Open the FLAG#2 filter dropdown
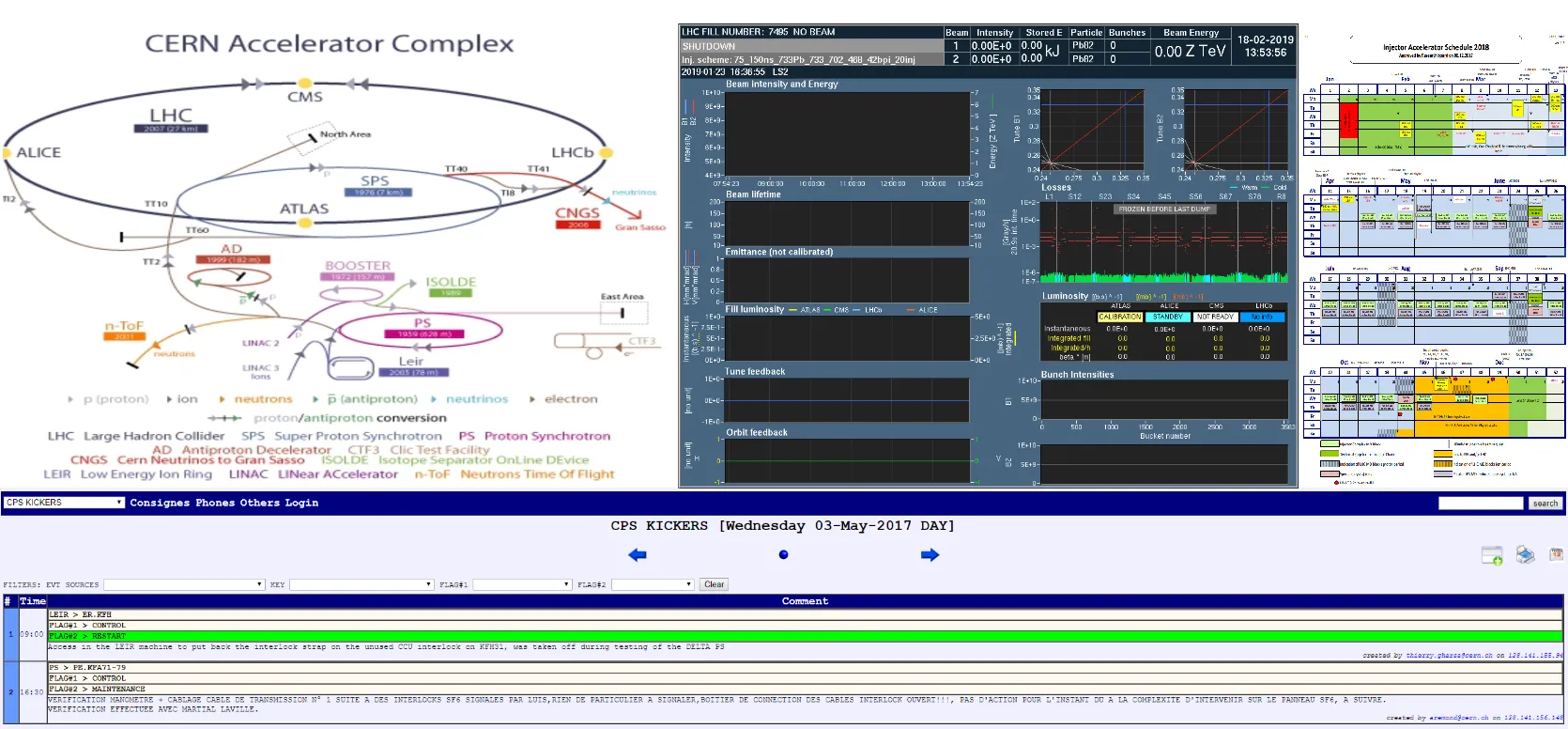This screenshot has height=729, width=1568. (653, 584)
